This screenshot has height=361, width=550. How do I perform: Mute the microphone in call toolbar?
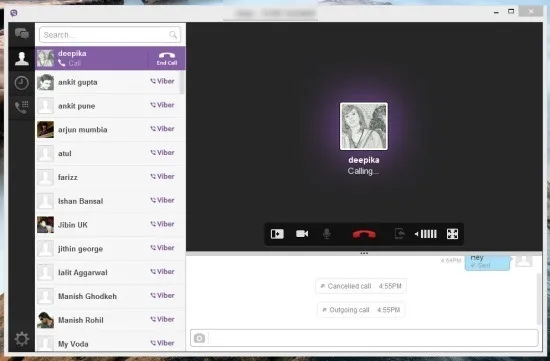tap(327, 234)
